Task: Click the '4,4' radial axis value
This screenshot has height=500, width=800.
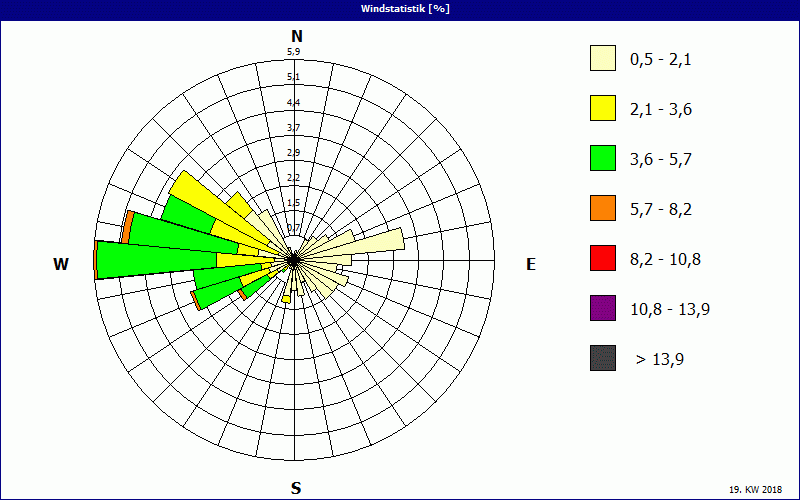Action: click(x=293, y=103)
